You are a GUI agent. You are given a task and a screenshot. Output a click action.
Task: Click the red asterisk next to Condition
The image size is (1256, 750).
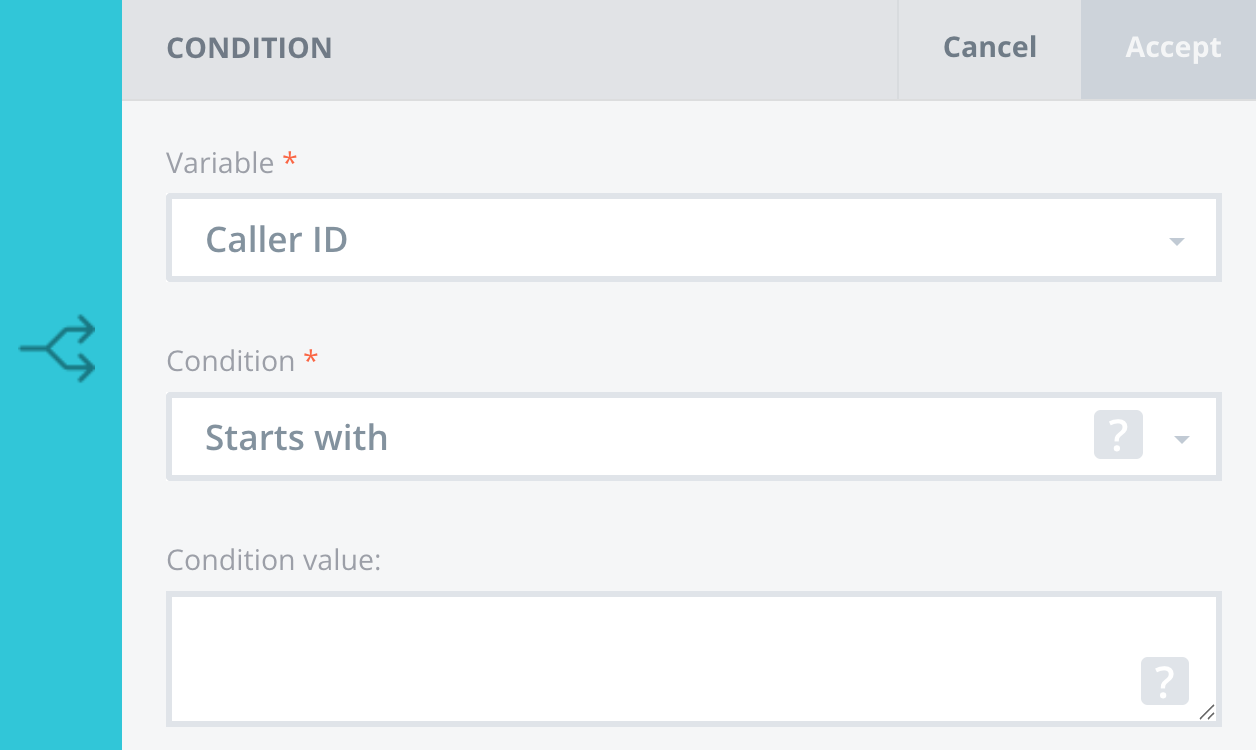pyautogui.click(x=310, y=358)
